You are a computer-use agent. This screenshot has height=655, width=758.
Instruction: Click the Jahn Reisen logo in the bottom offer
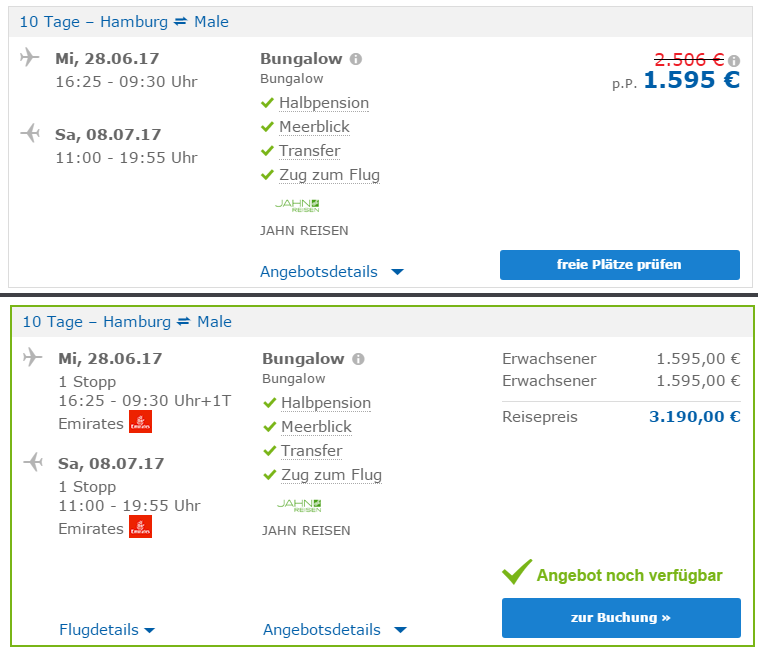(x=299, y=504)
